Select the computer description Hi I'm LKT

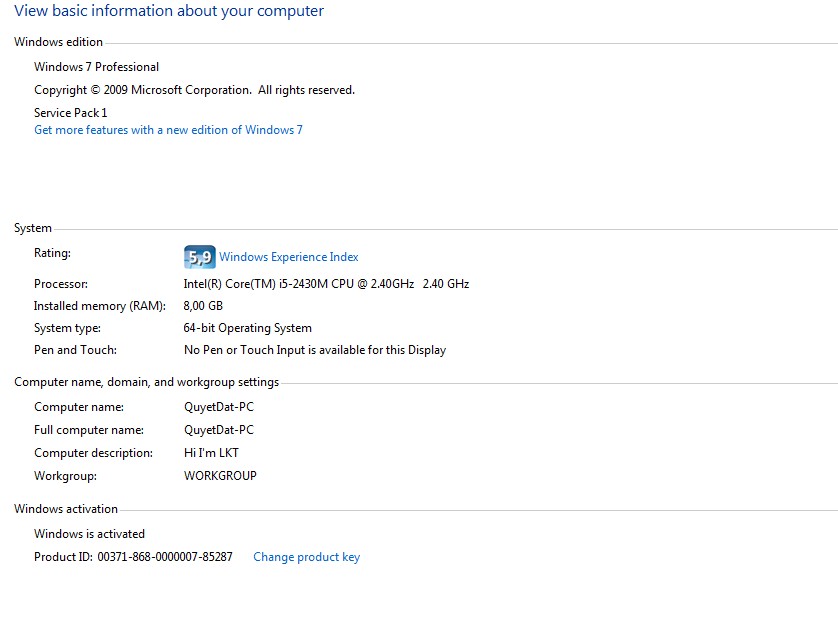pyautogui.click(x=211, y=453)
